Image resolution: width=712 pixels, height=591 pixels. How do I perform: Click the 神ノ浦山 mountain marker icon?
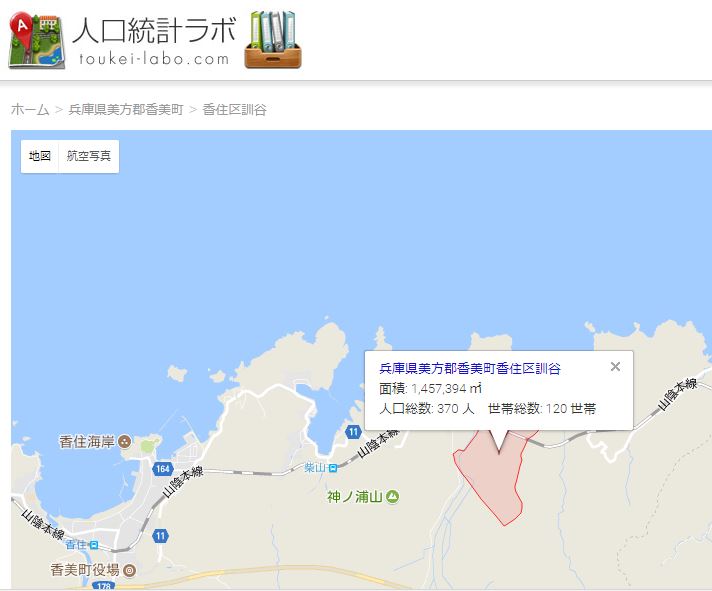pyautogui.click(x=392, y=497)
